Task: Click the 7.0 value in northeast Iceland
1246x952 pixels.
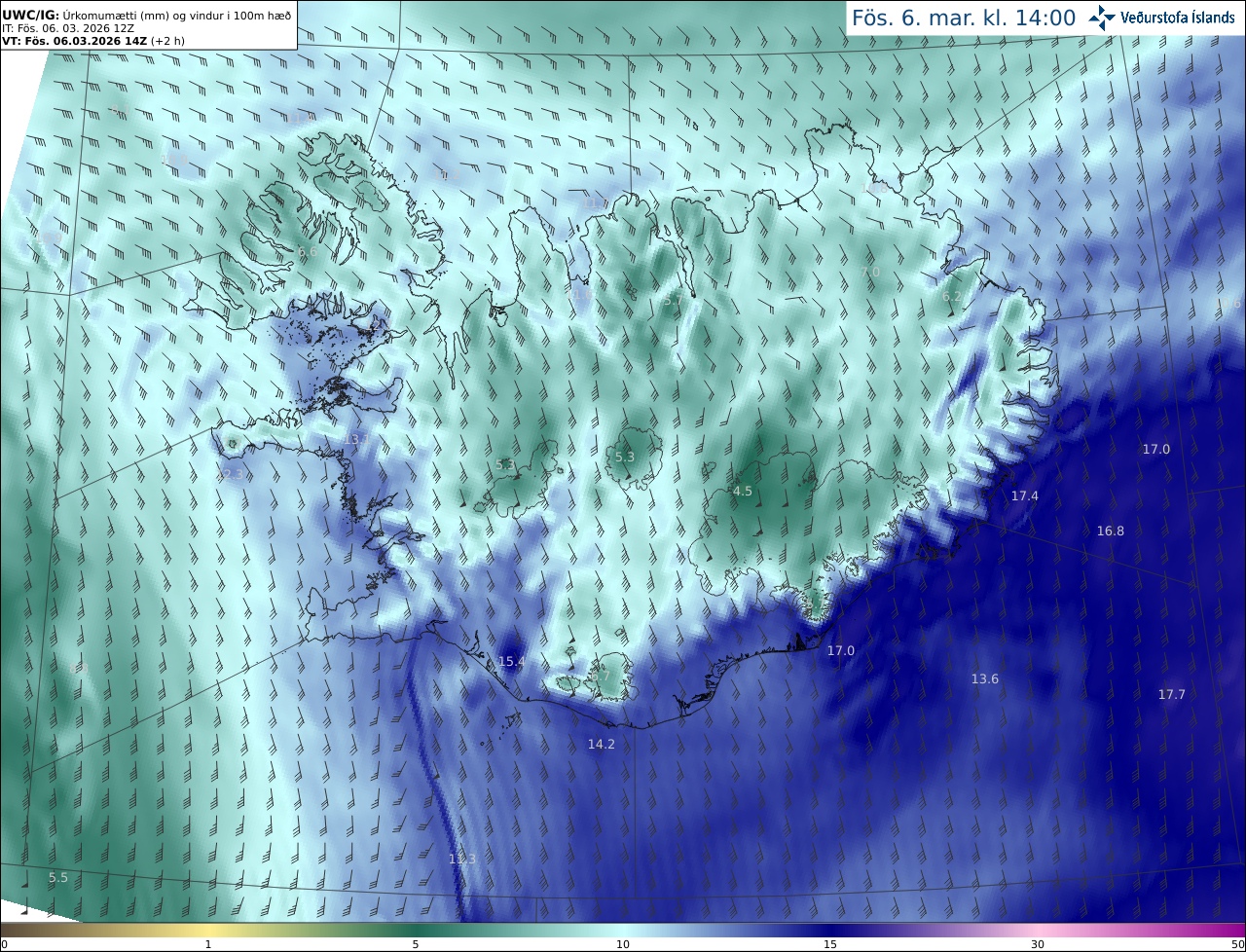Action: (x=870, y=273)
